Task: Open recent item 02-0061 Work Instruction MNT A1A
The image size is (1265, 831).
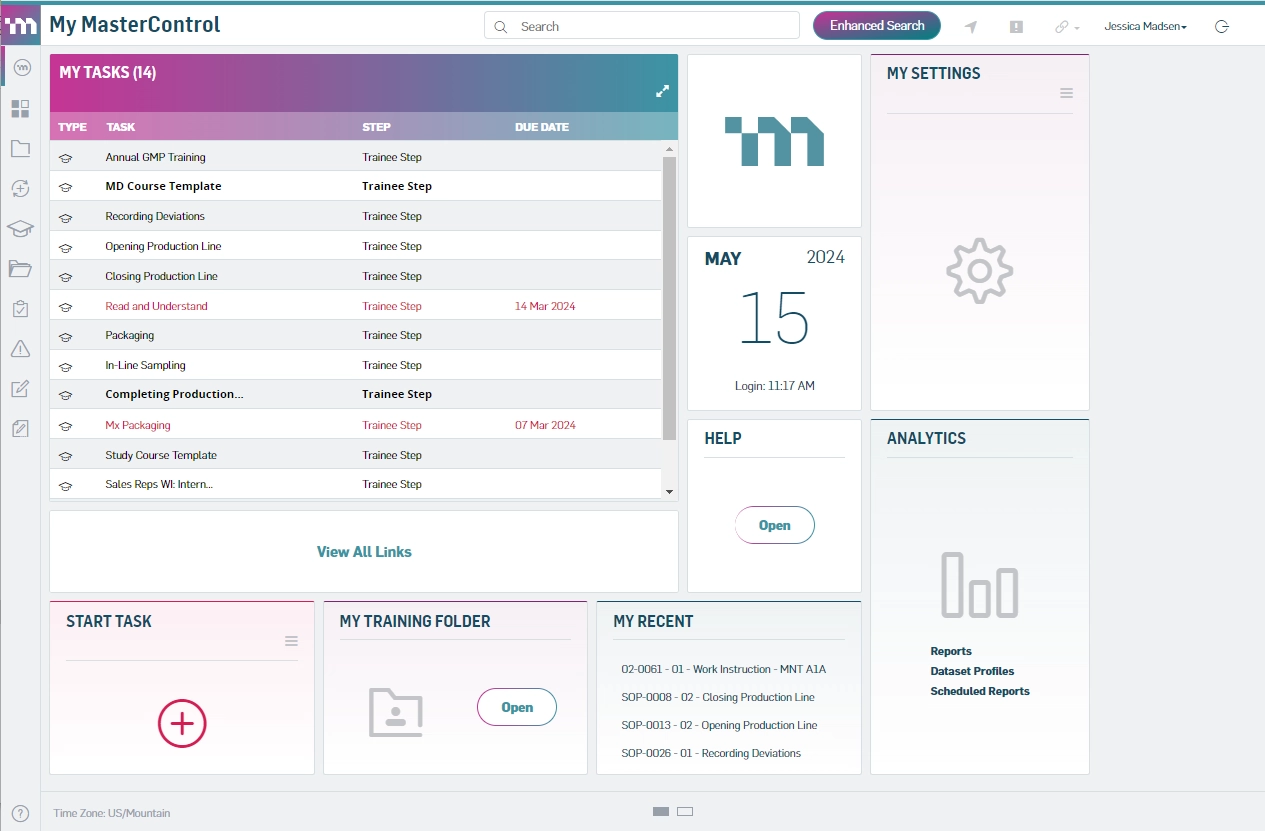Action: tap(723, 669)
